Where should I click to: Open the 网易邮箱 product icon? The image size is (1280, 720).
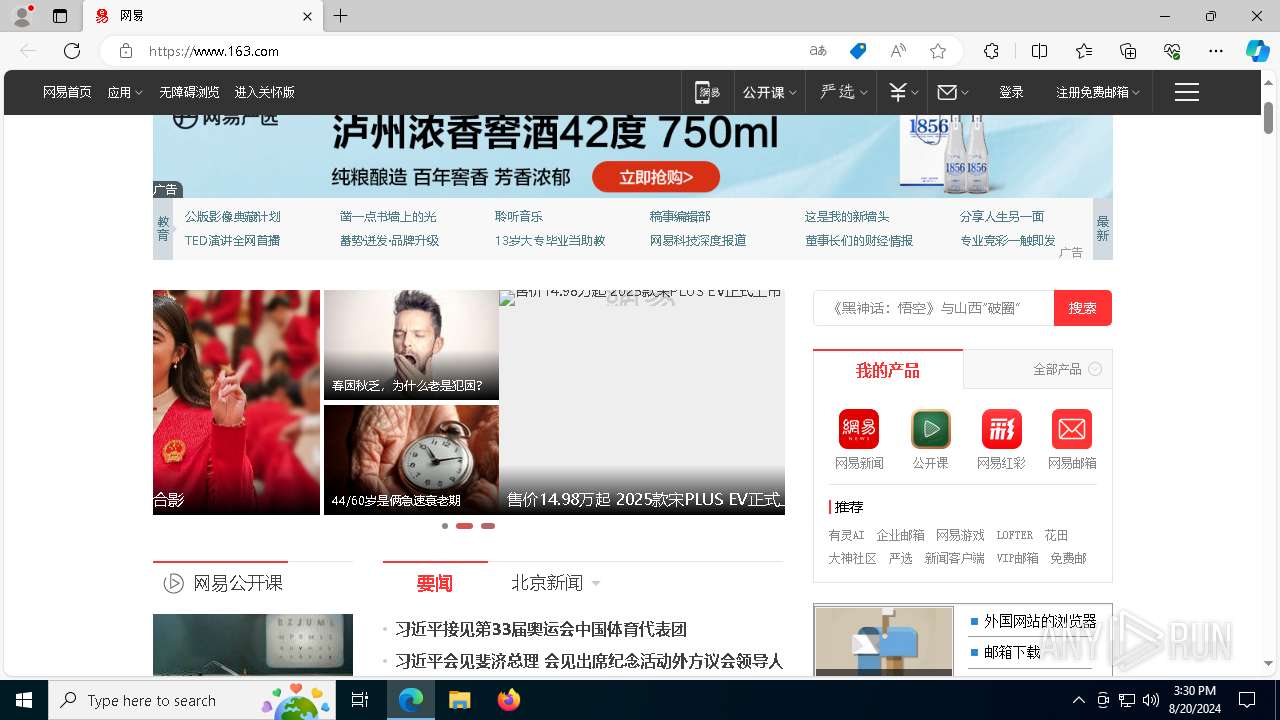pos(1072,429)
